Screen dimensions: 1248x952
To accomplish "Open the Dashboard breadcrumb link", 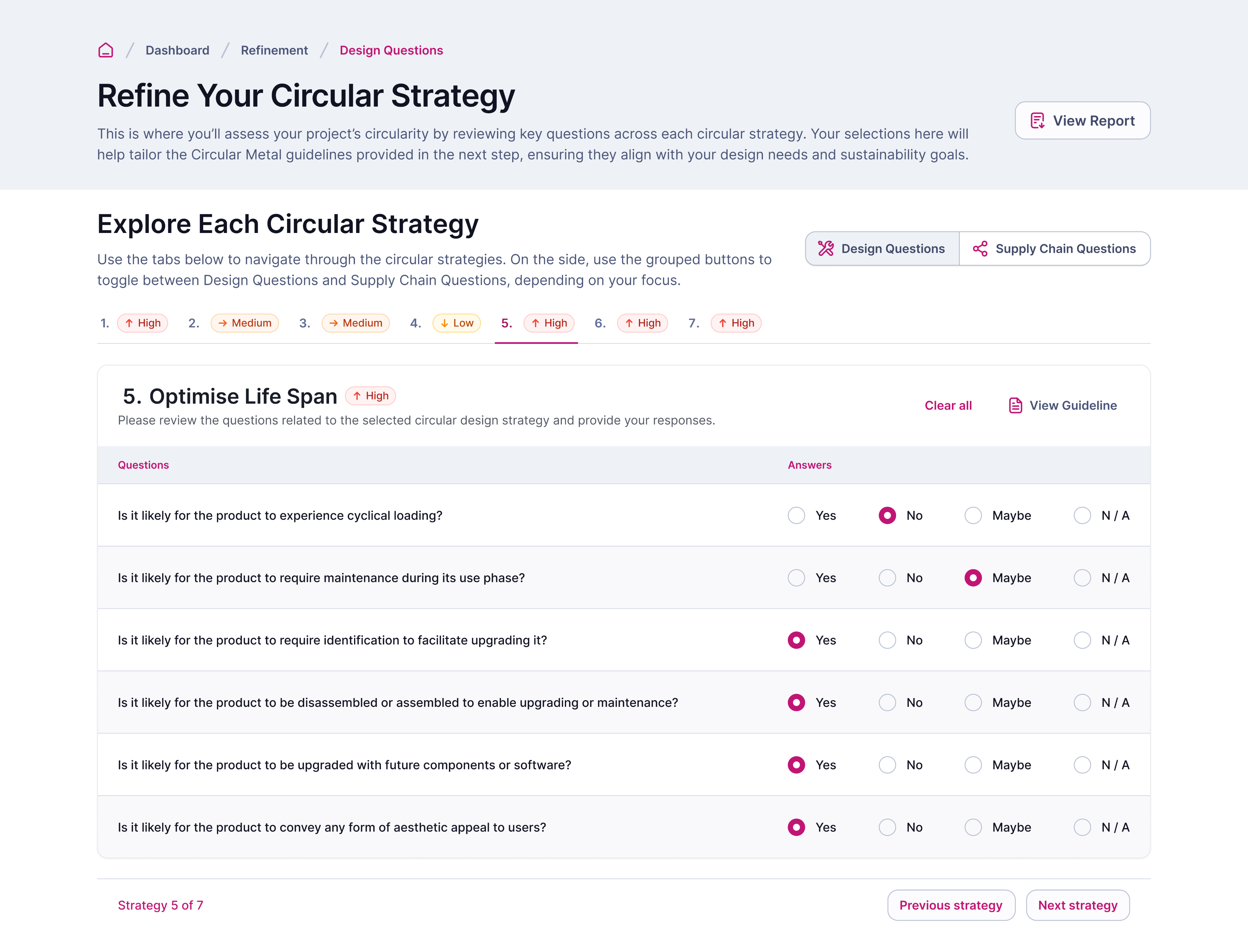I will pos(177,51).
